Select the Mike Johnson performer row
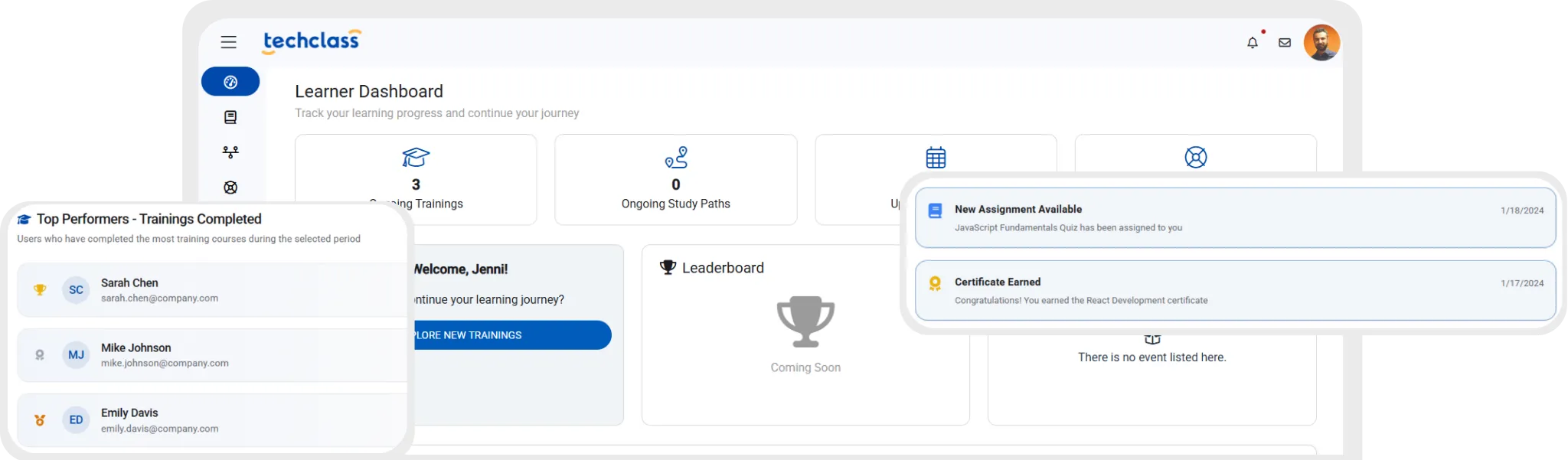The image size is (1568, 460). (x=212, y=355)
